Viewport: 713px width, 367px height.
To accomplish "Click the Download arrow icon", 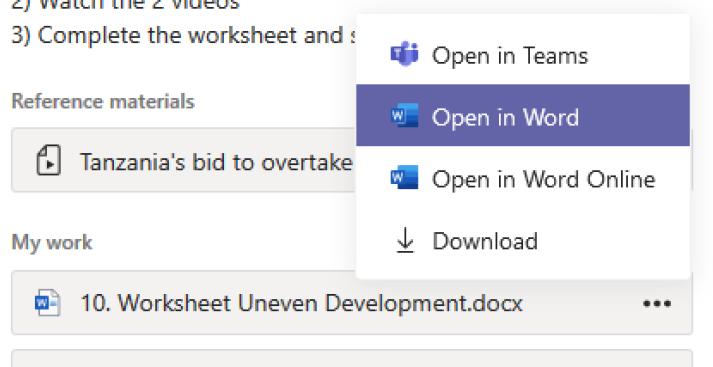I will click(405, 240).
